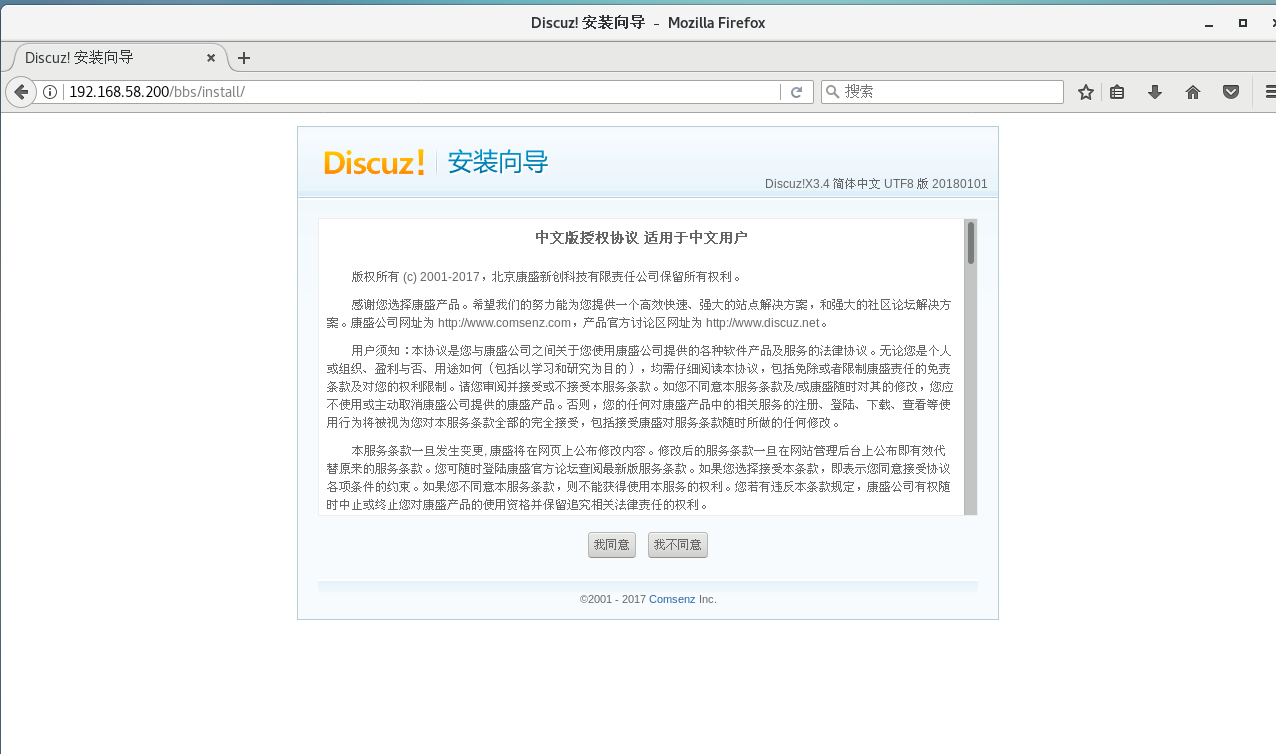Screen dimensions: 1276x754
Task: Show bookmarks list icon
Action: click(x=1117, y=92)
